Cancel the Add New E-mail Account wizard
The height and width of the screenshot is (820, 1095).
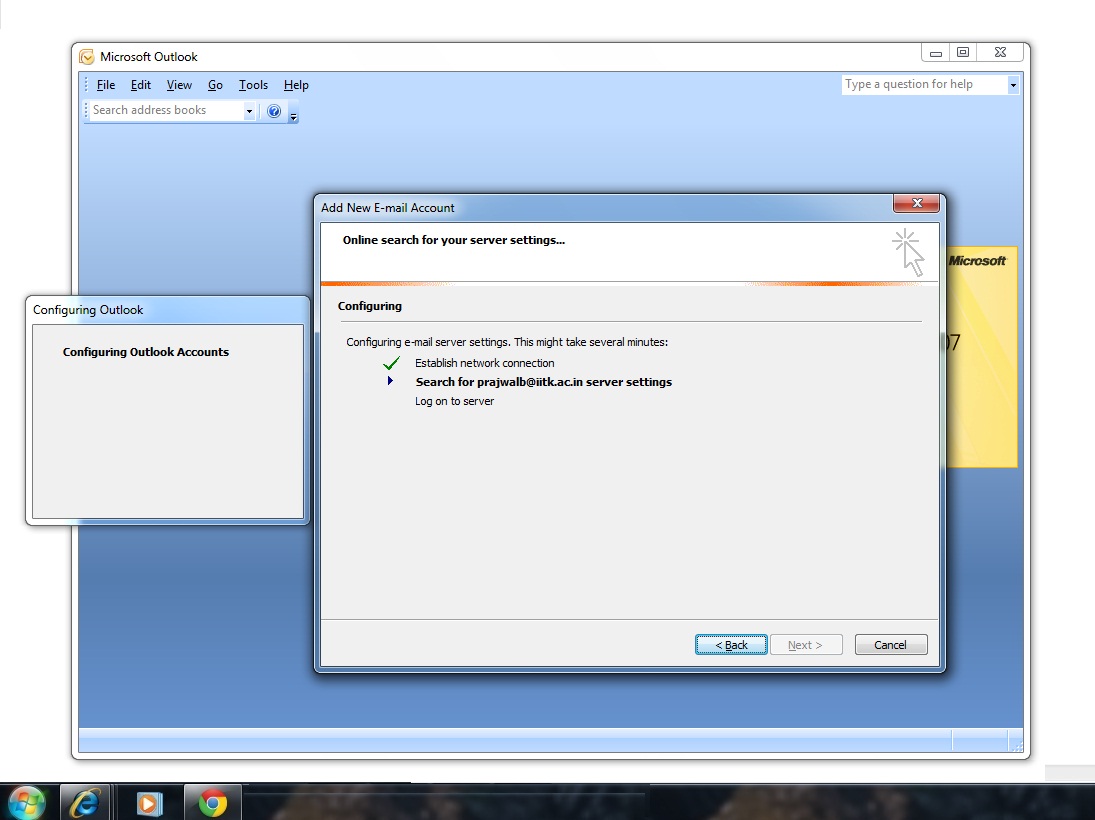tap(890, 645)
